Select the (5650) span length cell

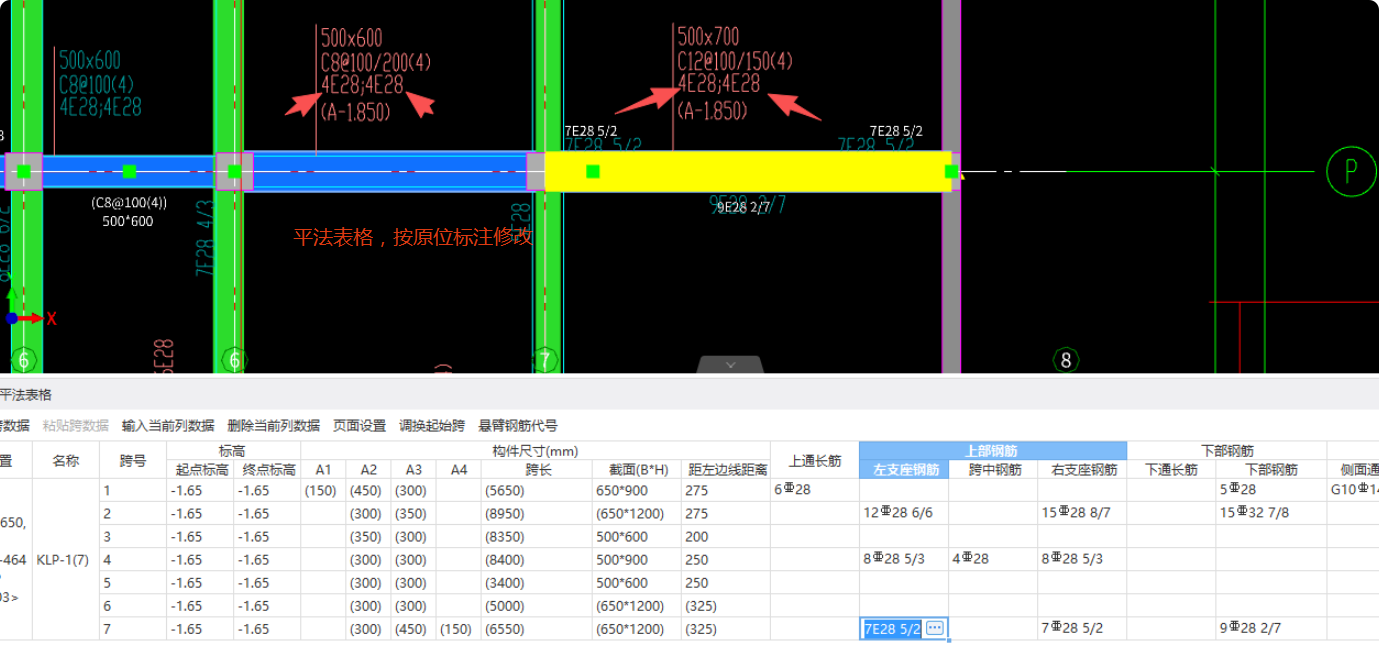click(x=538, y=490)
